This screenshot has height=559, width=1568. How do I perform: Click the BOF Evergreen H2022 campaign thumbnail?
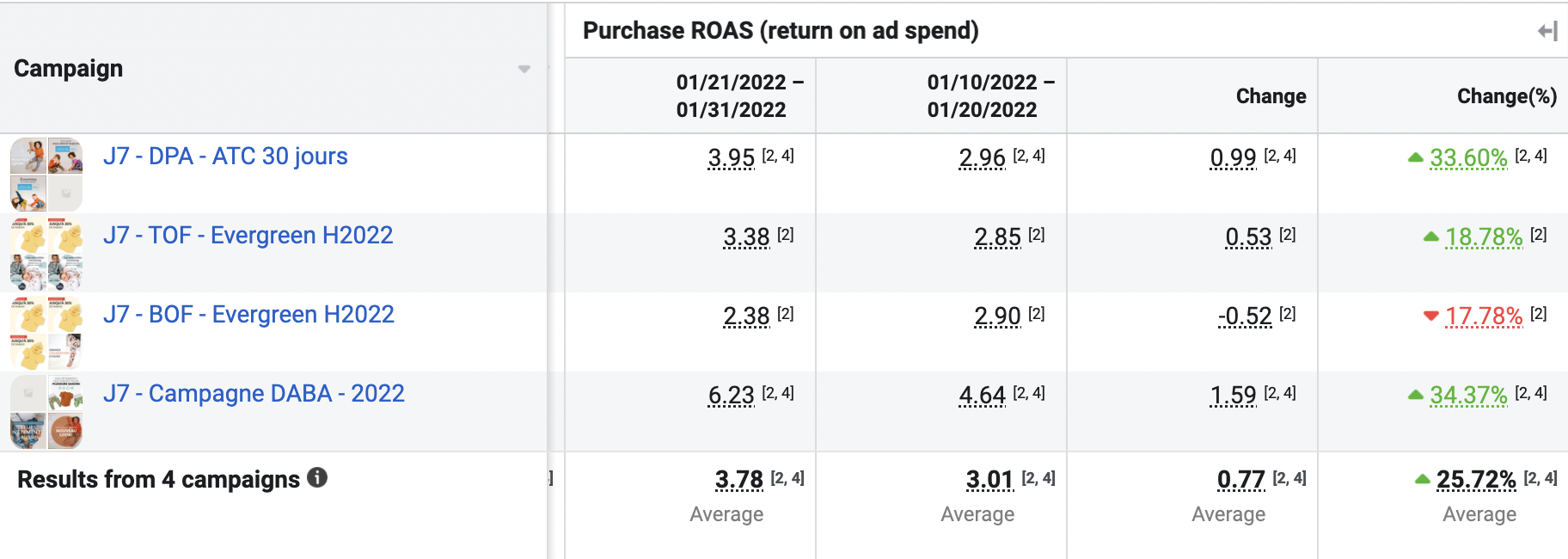46,332
